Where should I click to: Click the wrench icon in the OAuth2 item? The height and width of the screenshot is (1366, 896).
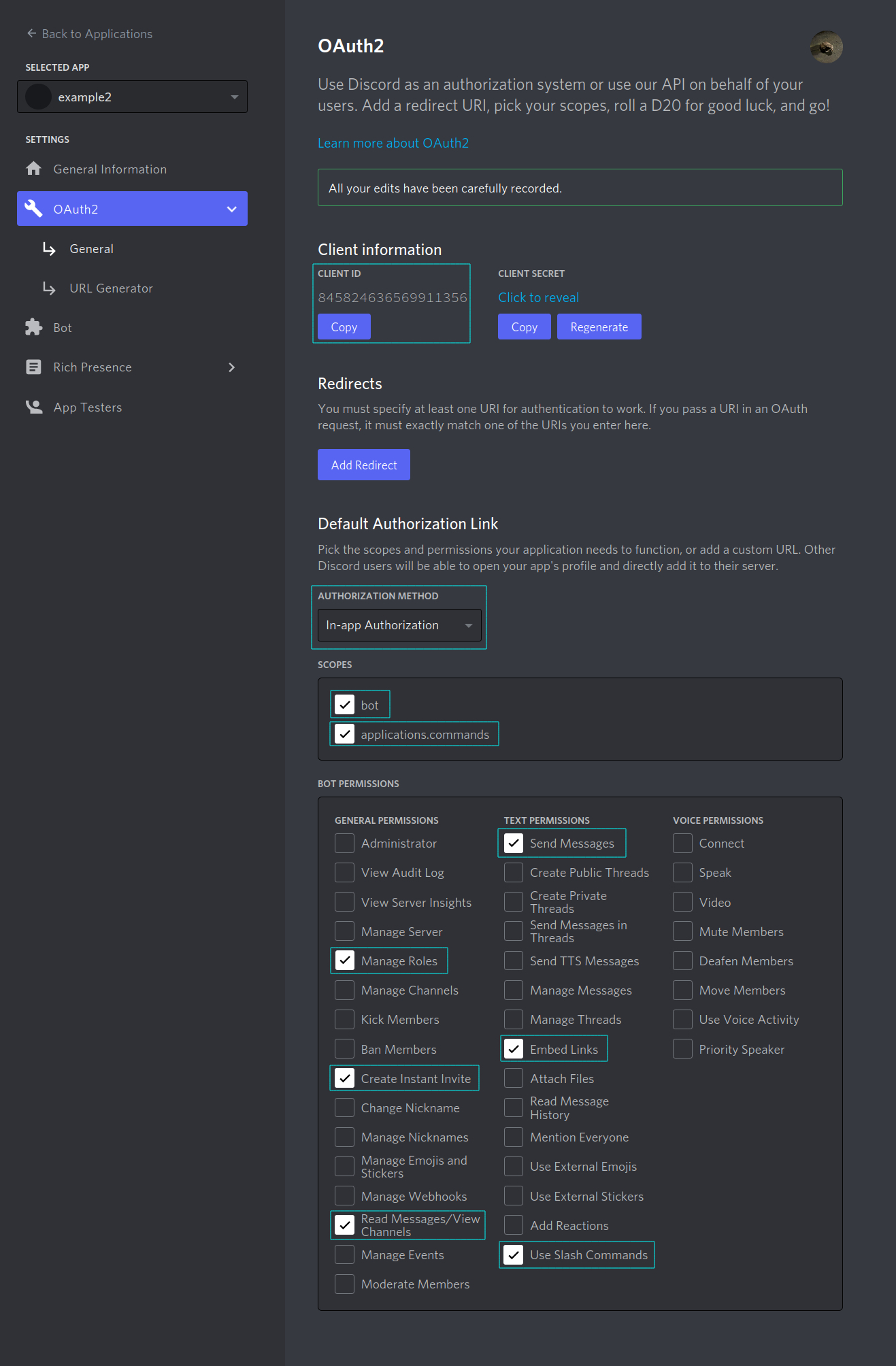(x=33, y=208)
